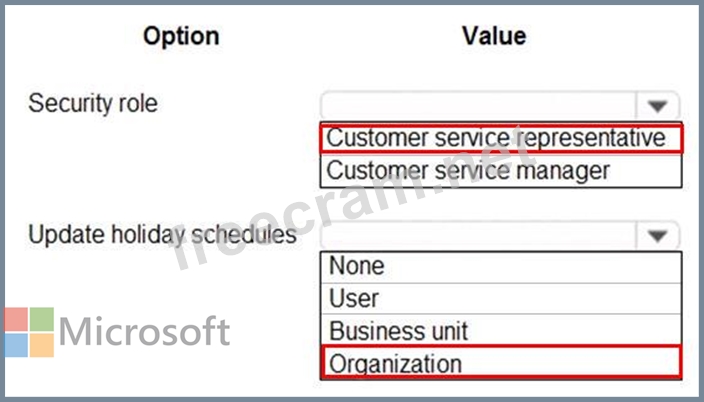Click the empty Security role combo box field
This screenshot has width=704, height=402.
pos(478,105)
